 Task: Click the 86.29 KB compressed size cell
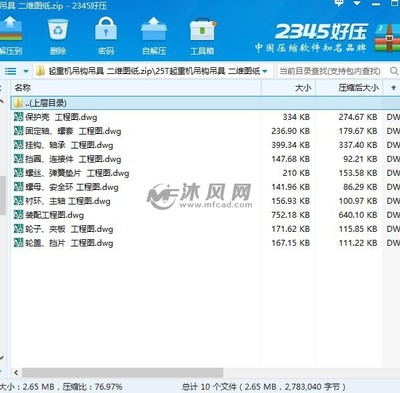click(x=360, y=187)
